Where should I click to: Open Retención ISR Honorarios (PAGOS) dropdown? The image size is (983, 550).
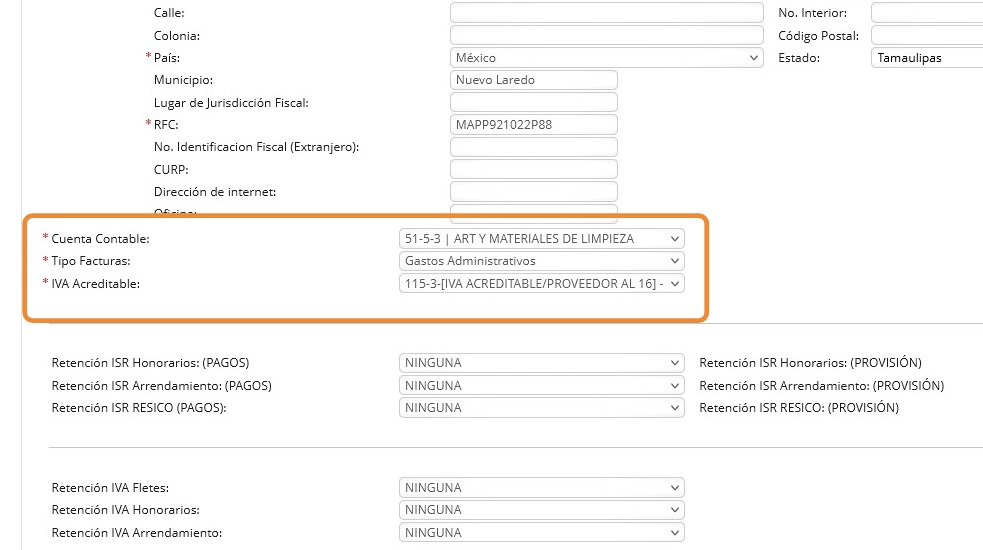click(541, 363)
